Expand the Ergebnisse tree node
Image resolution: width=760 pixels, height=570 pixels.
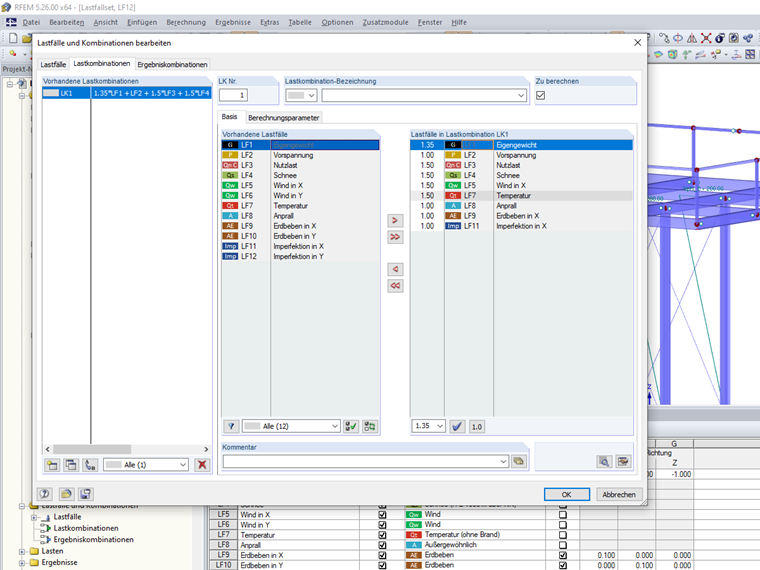tap(22, 563)
